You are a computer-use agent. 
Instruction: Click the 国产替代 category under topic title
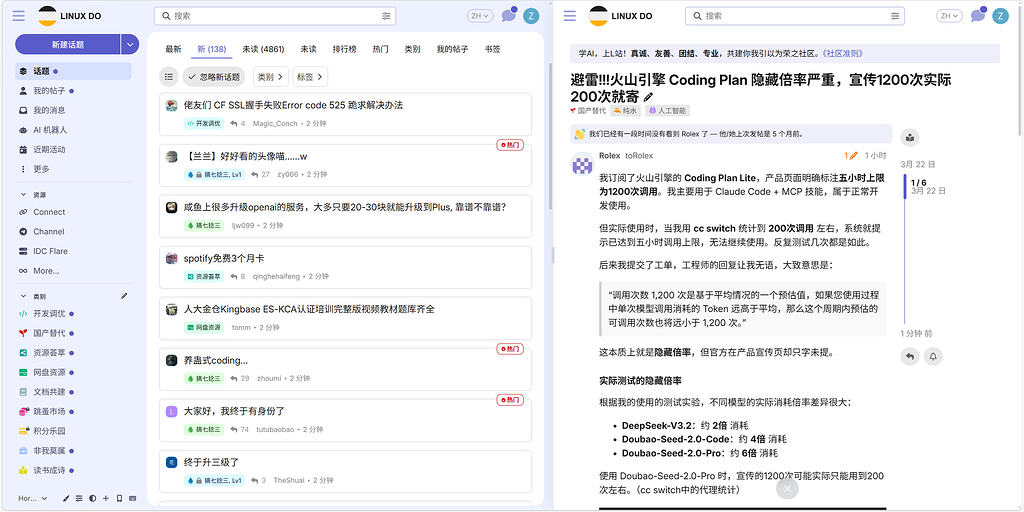coord(588,111)
